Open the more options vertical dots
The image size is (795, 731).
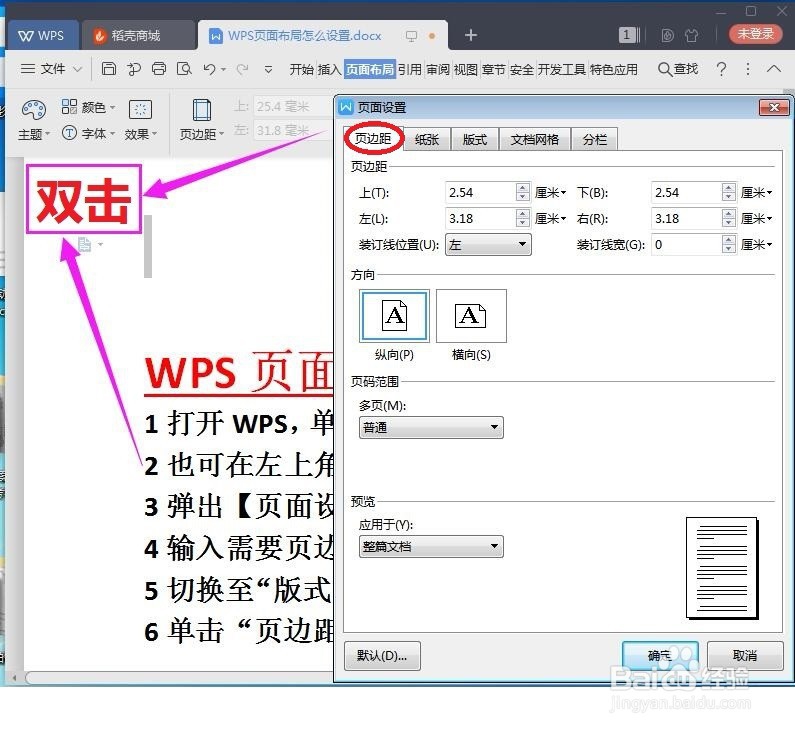coord(748,69)
